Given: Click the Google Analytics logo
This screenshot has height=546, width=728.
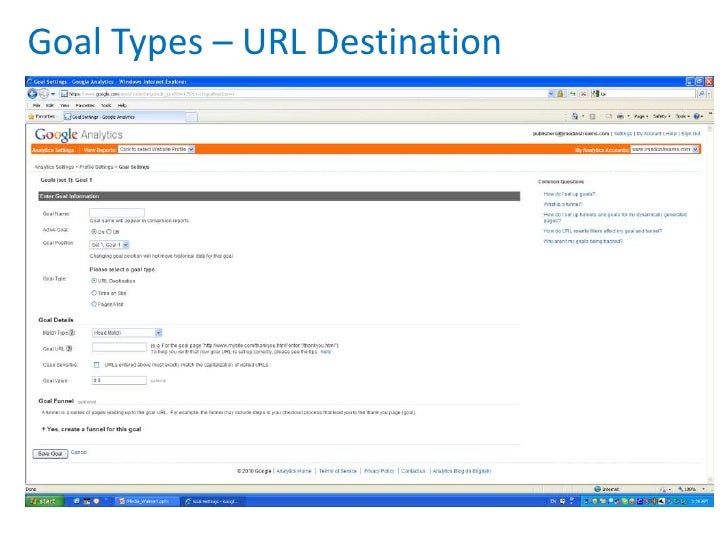Looking at the screenshot, I should (78, 135).
